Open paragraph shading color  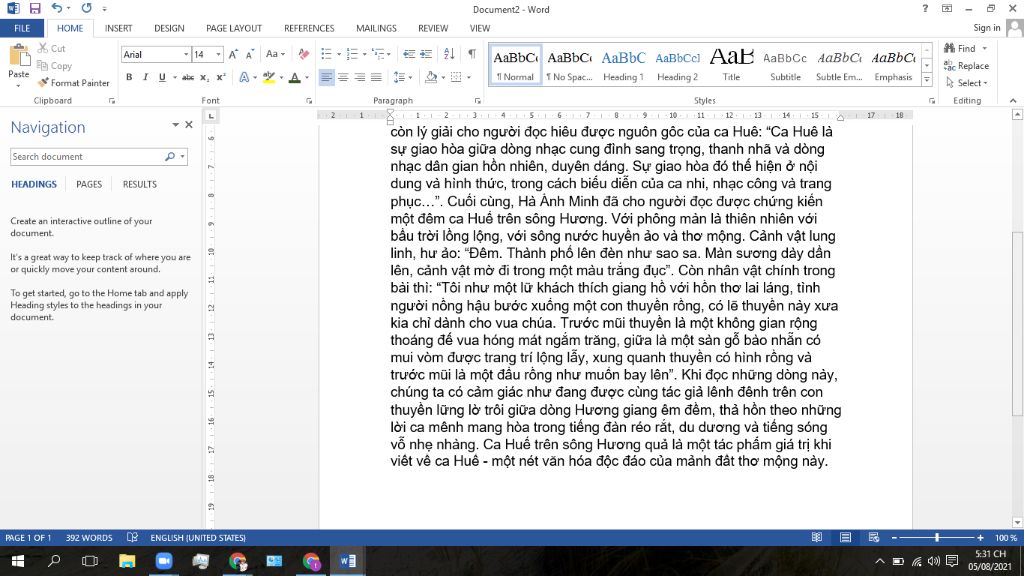[443, 77]
